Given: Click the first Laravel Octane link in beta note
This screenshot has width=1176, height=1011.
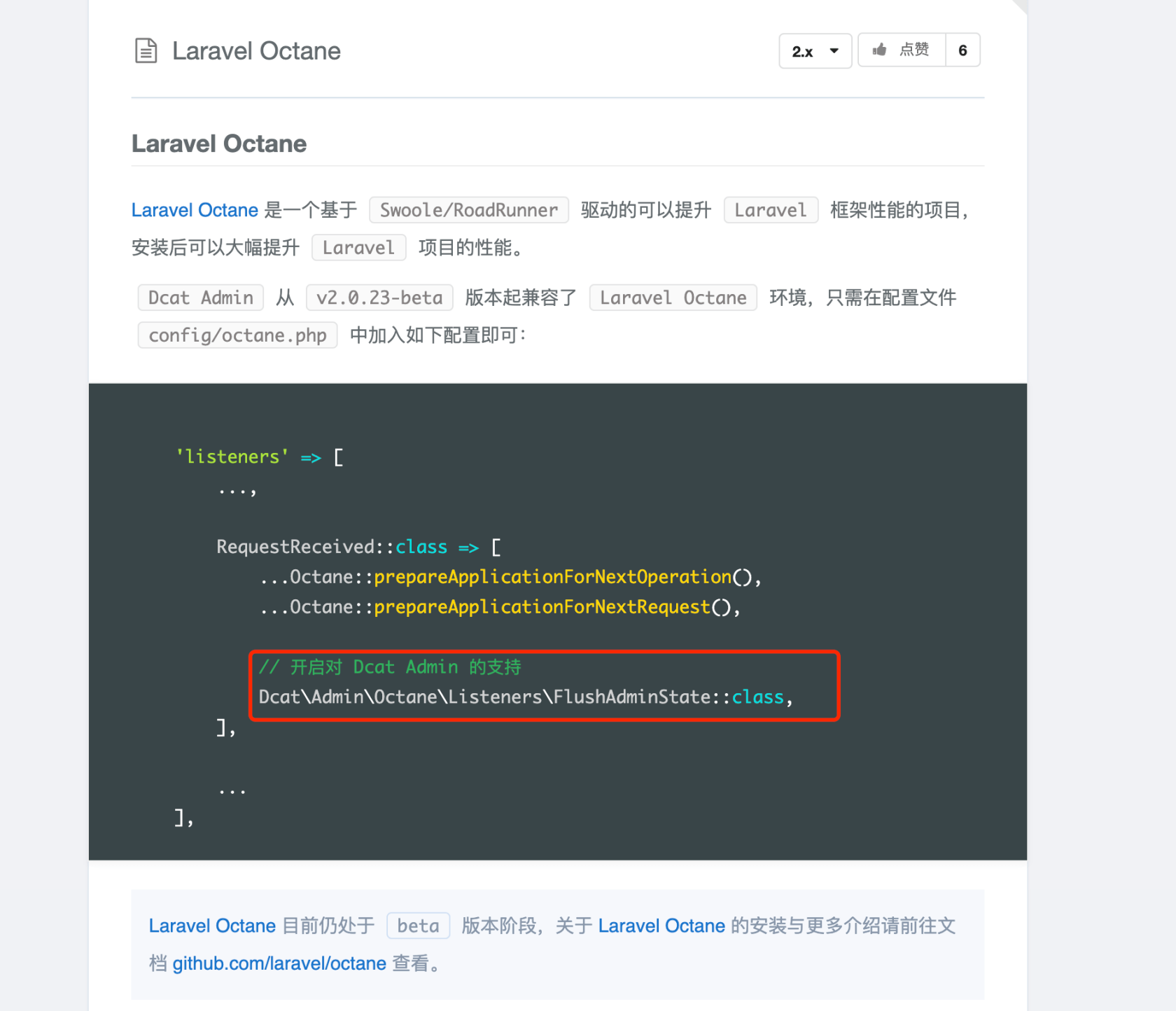Looking at the screenshot, I should pyautogui.click(x=212, y=926).
